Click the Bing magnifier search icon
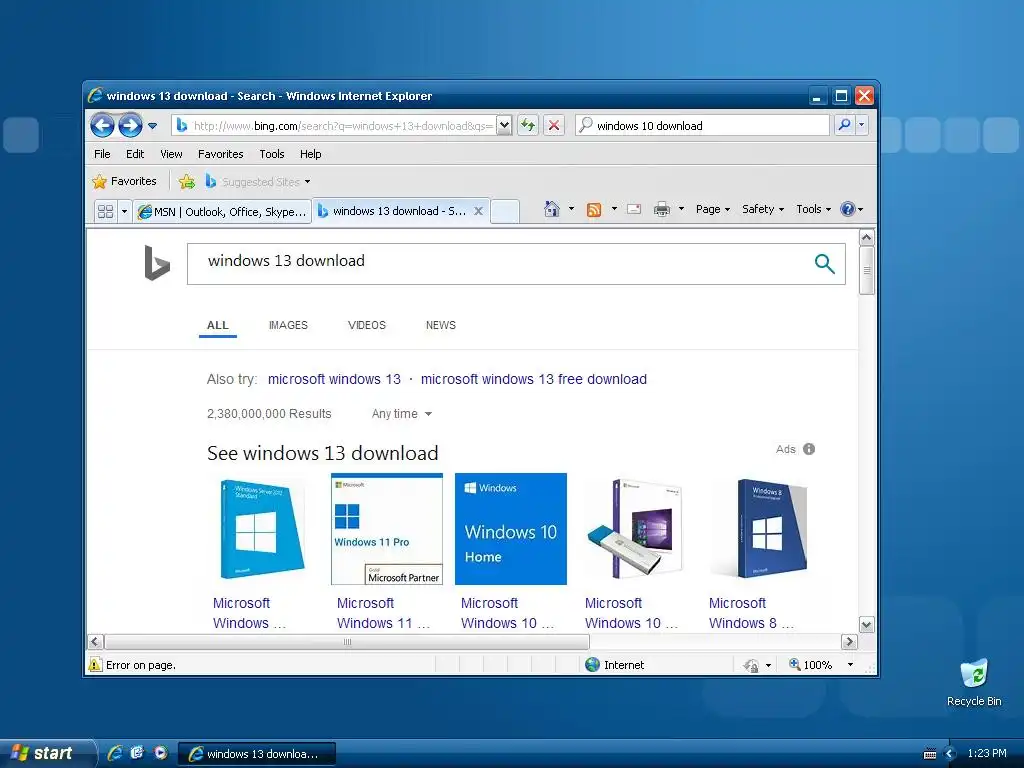The width and height of the screenshot is (1024, 768). click(x=825, y=264)
